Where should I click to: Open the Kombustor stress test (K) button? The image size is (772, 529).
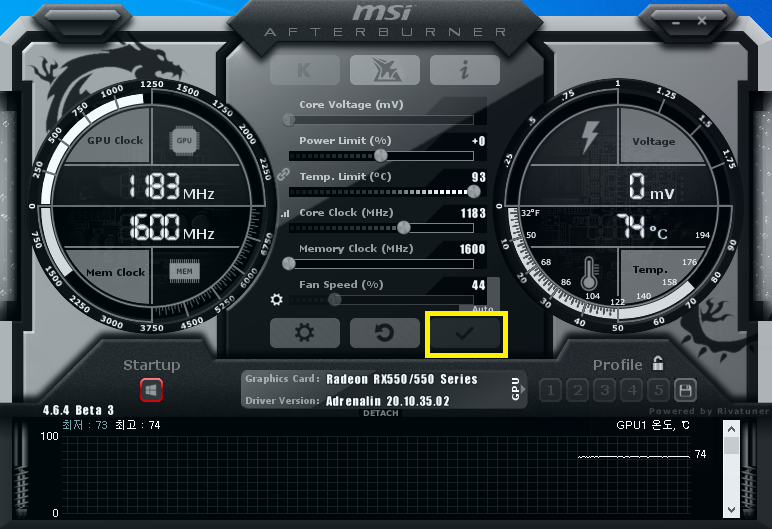(x=305, y=70)
